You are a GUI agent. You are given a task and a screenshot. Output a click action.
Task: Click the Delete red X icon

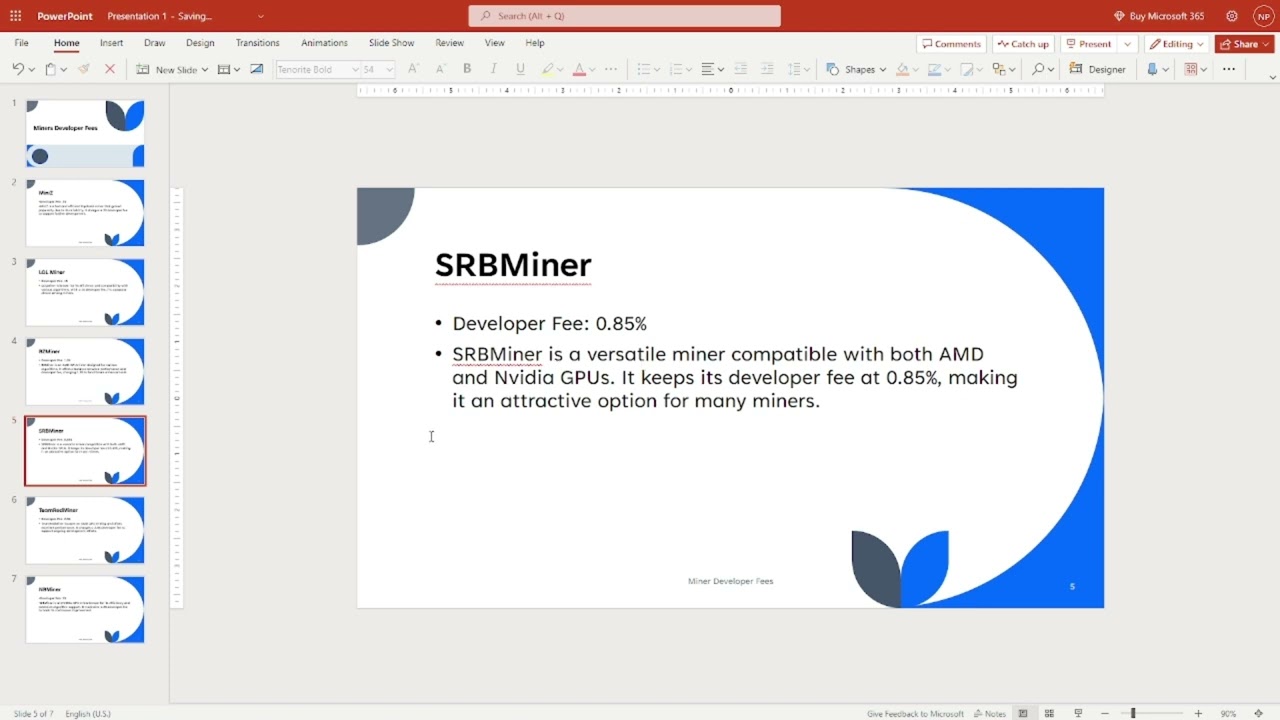click(110, 69)
